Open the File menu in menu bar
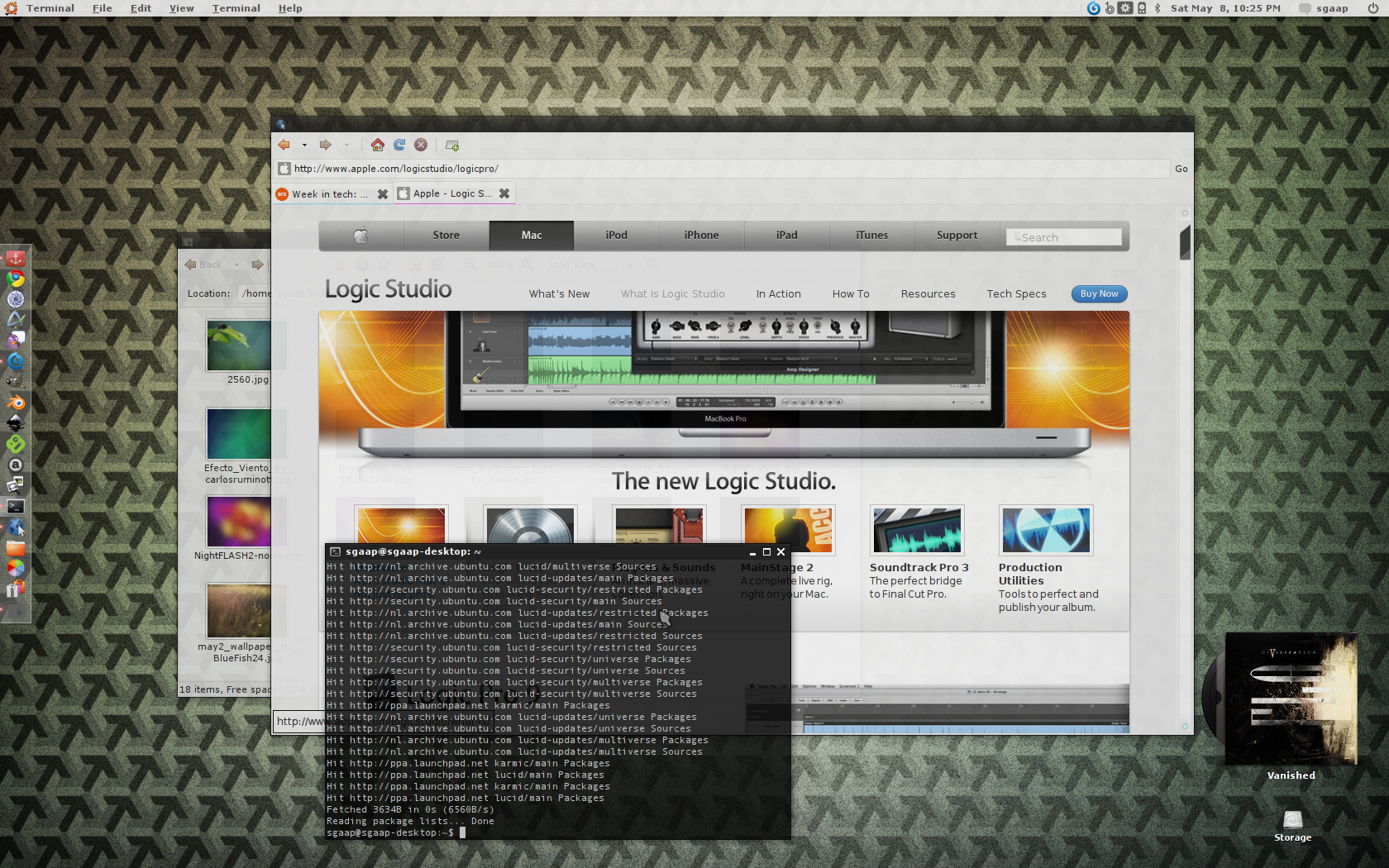 coord(103,8)
